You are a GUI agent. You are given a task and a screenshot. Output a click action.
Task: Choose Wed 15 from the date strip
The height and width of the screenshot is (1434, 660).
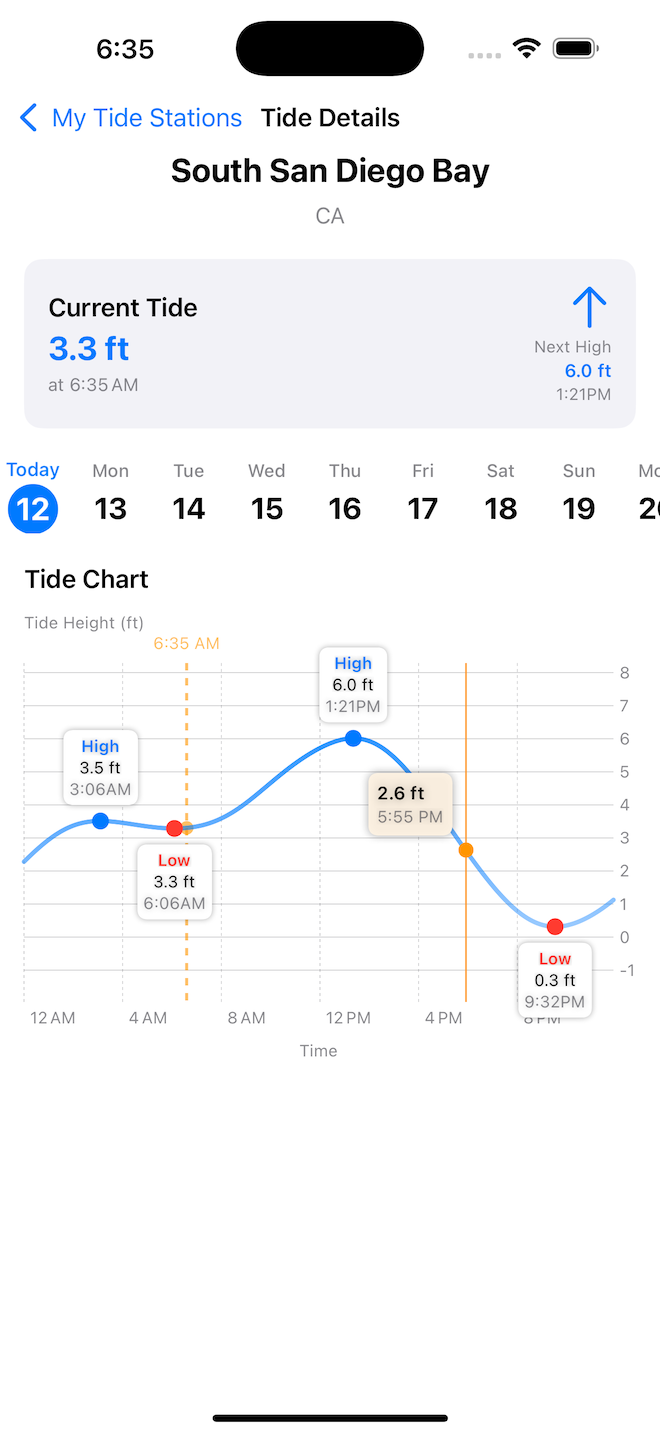pos(267,497)
